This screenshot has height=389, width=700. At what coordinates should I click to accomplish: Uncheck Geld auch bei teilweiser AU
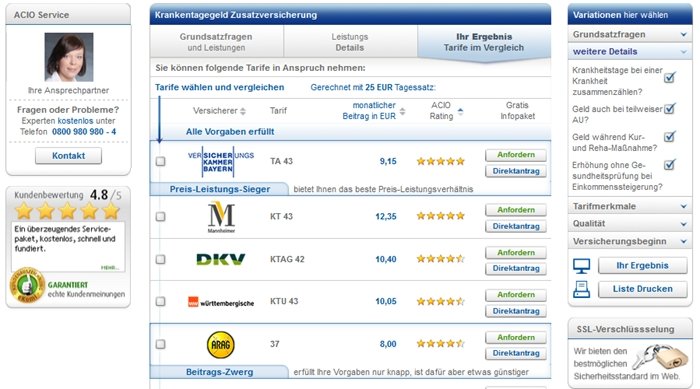(x=669, y=108)
